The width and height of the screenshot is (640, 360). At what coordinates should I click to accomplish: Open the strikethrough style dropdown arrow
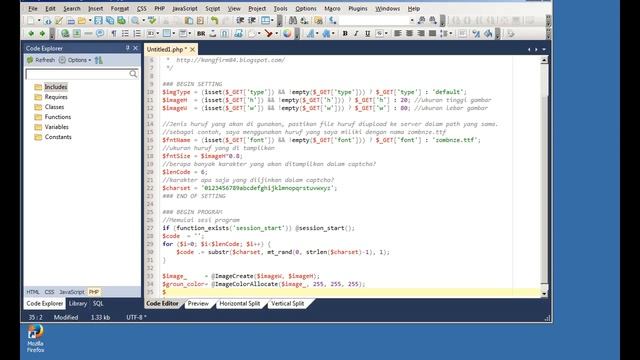click(386, 33)
